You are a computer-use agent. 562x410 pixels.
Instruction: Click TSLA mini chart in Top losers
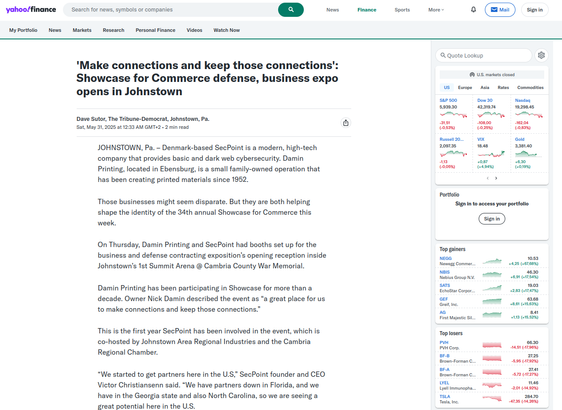click(x=492, y=399)
